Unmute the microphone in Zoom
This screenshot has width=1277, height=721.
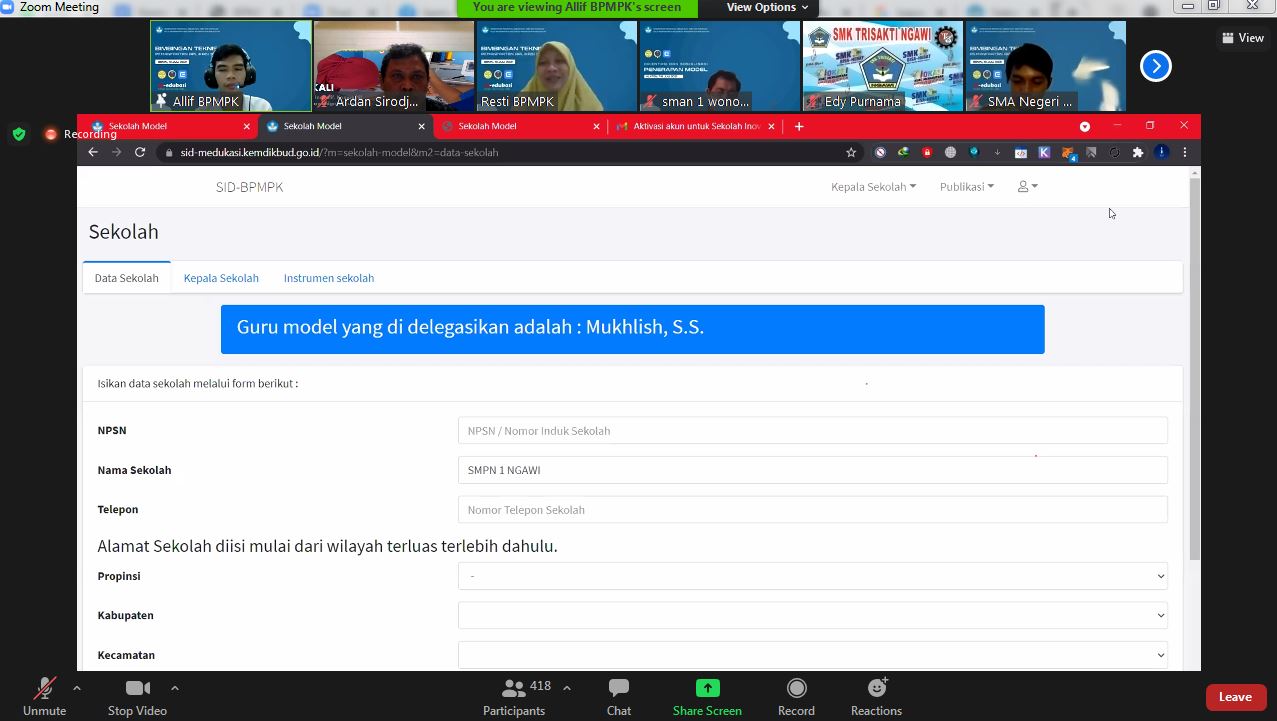click(44, 696)
